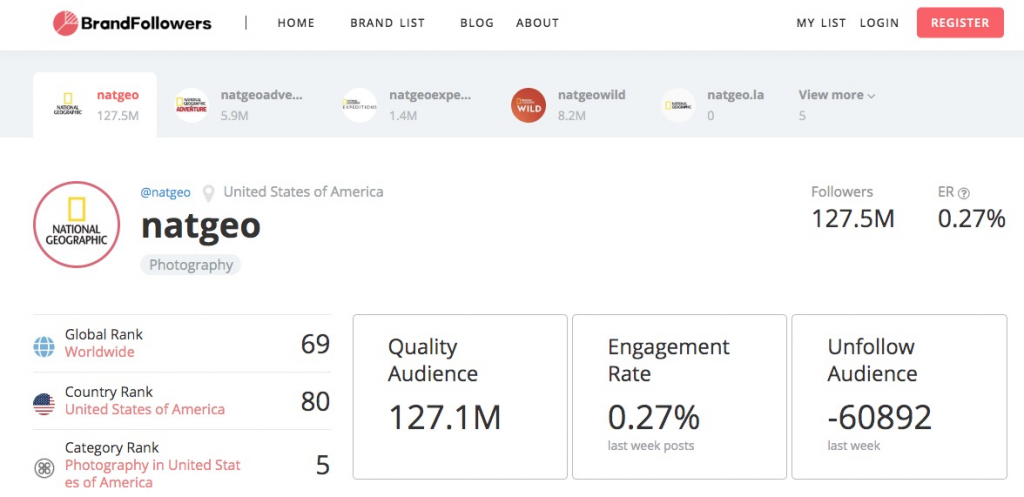Click Category Rank value 5

(323, 466)
